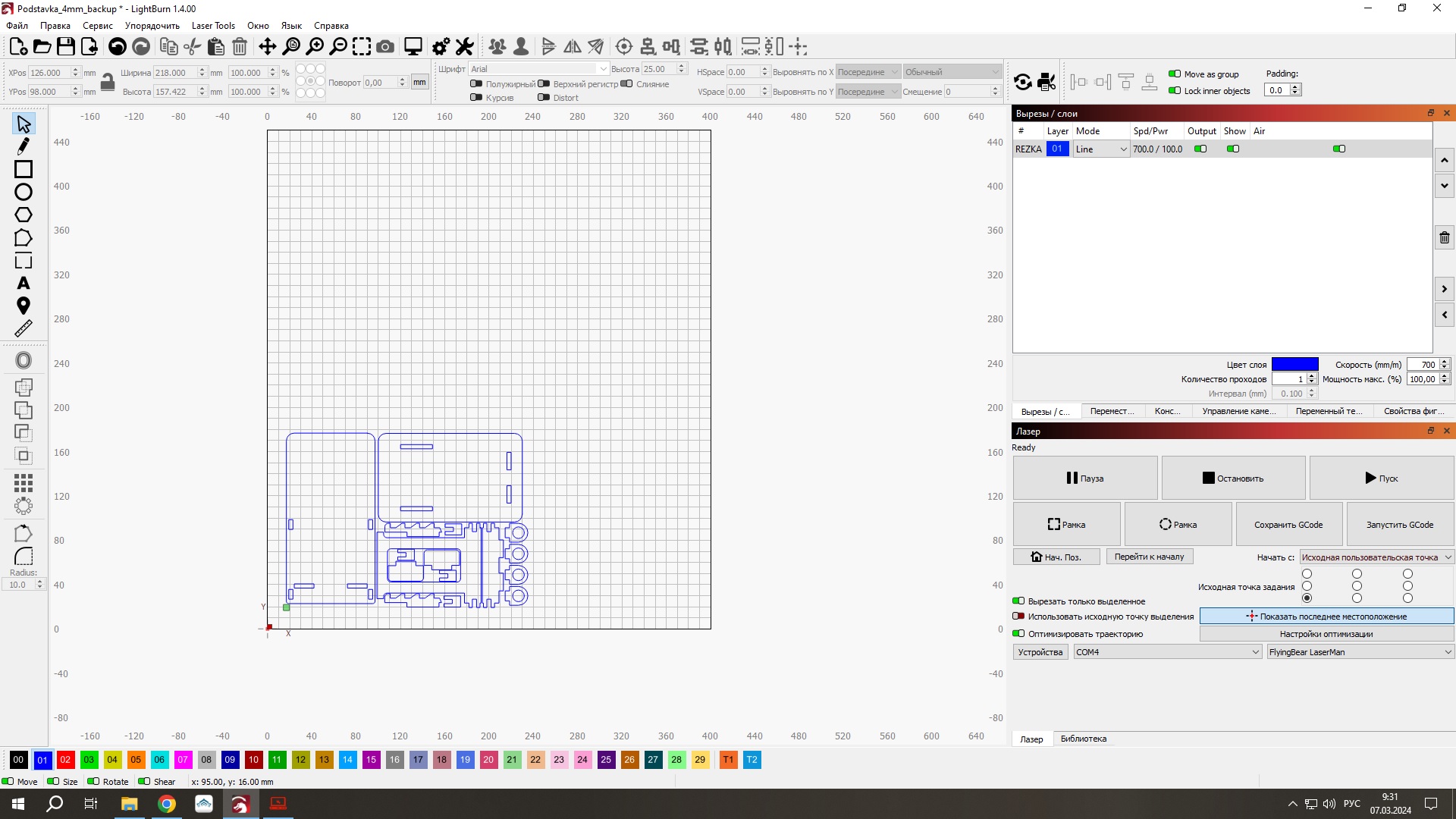Viewport: 1456px width, 819px height.
Task: Click the Пауза button
Action: point(1085,478)
